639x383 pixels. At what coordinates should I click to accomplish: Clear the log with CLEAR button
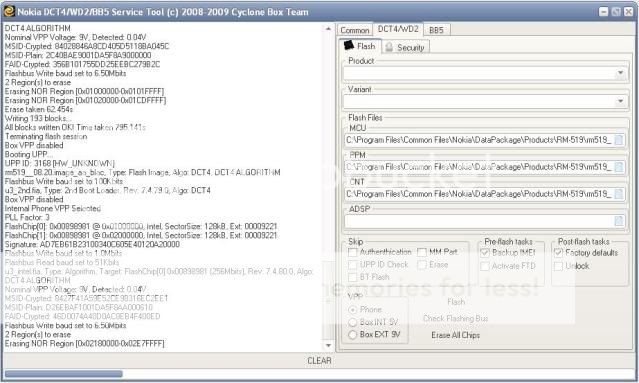tap(319, 361)
